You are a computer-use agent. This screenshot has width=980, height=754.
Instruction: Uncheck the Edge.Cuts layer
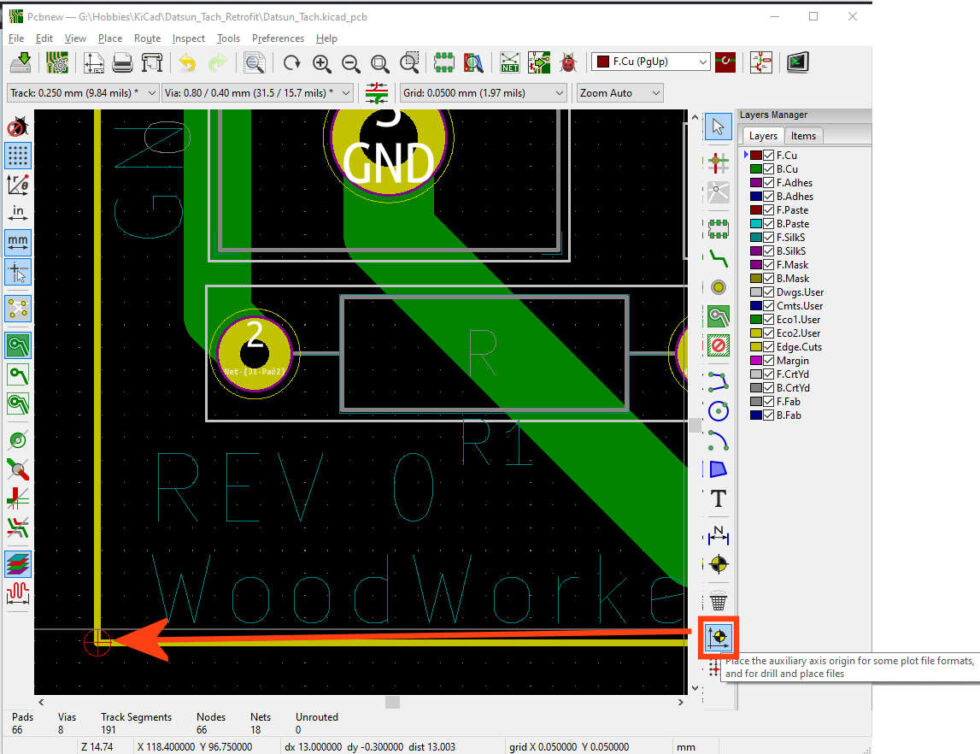click(x=768, y=346)
